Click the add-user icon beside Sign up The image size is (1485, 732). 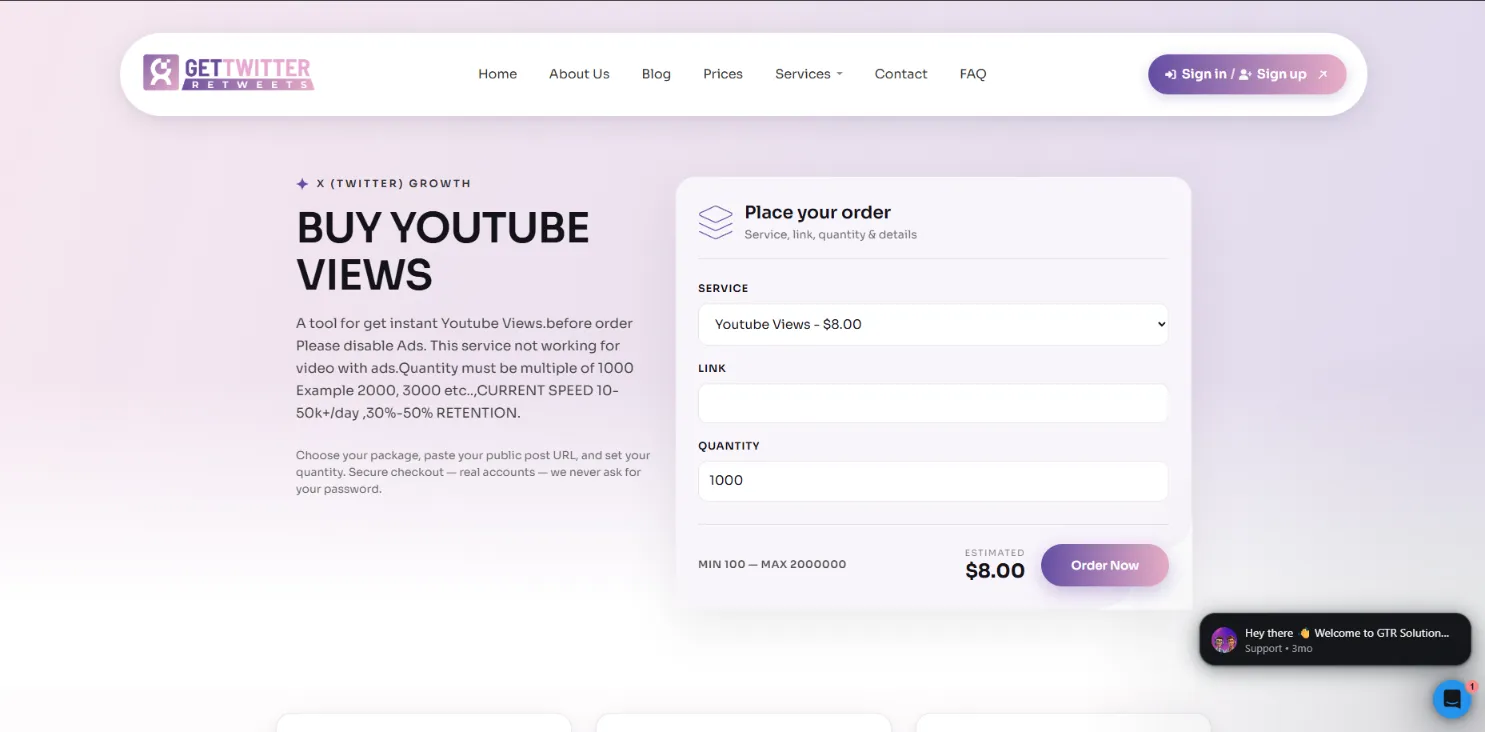pos(1243,73)
